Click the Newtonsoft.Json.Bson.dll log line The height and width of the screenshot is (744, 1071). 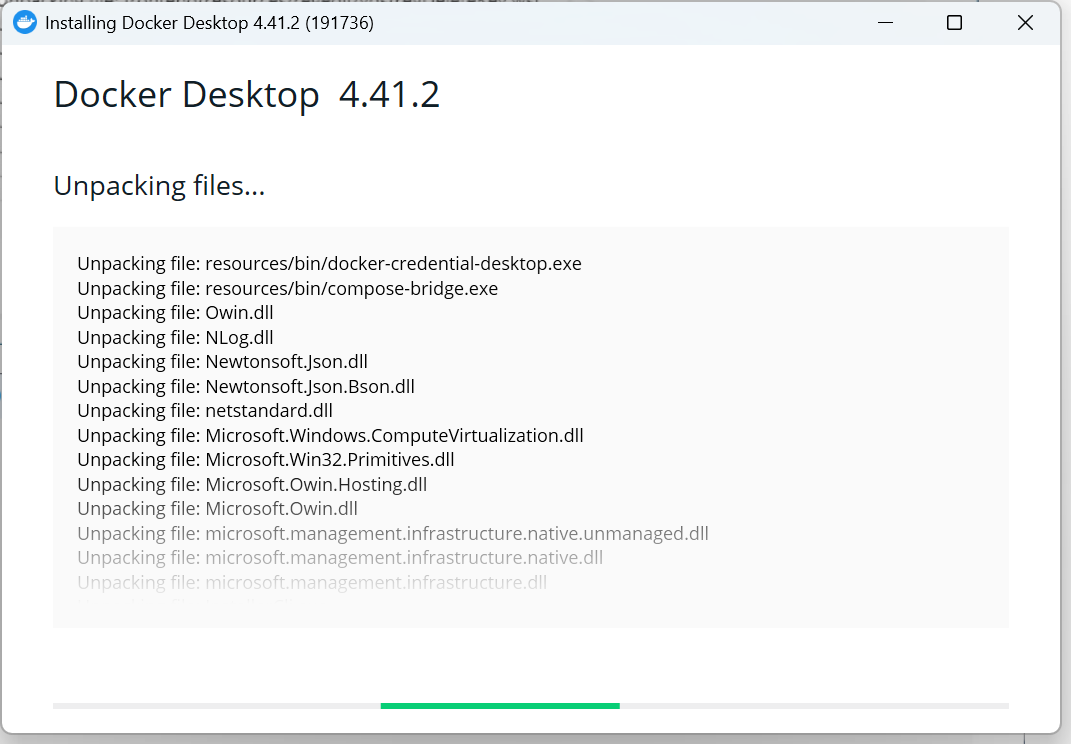(x=246, y=387)
